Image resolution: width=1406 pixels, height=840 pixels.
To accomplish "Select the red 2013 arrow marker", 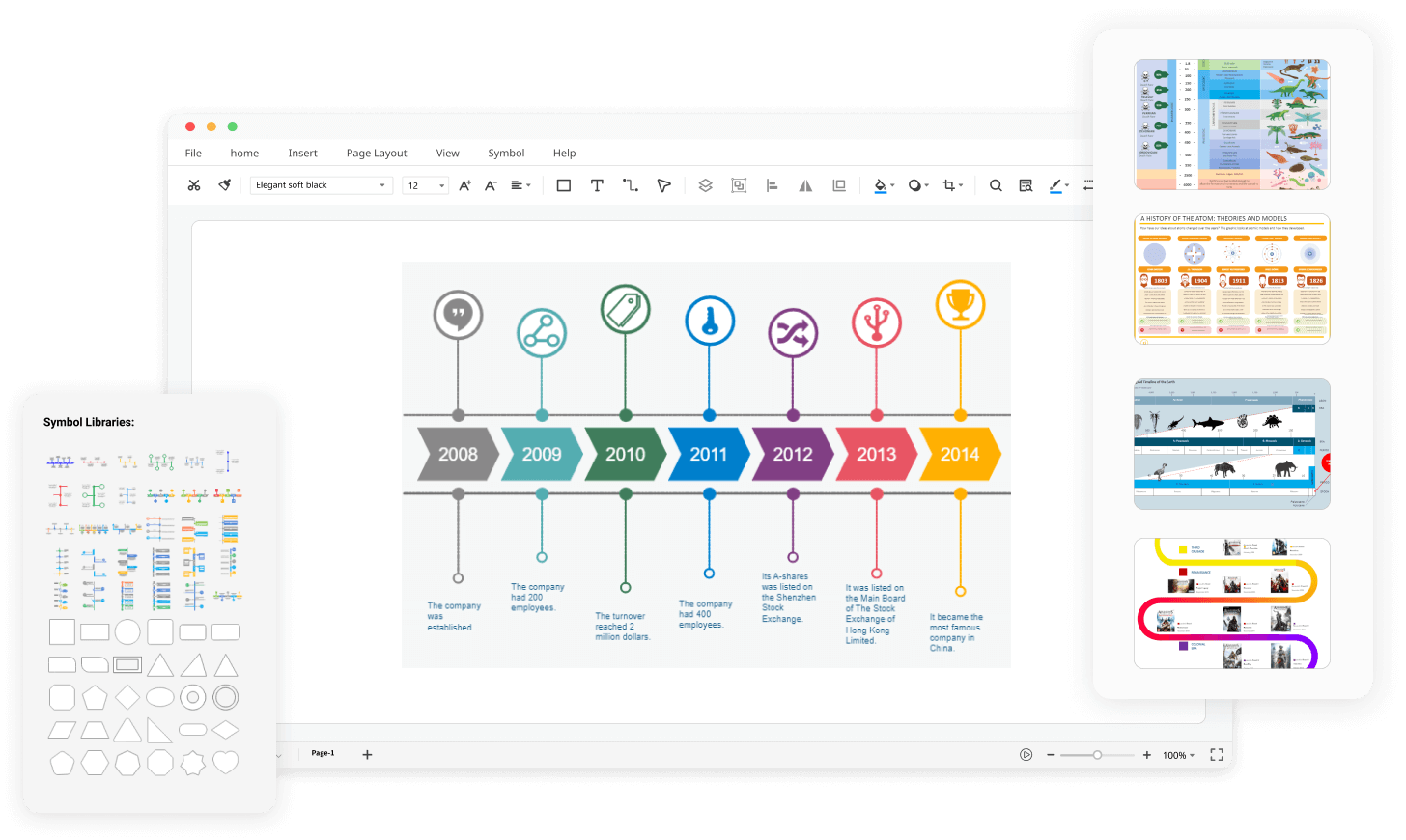I will pyautogui.click(x=877, y=454).
